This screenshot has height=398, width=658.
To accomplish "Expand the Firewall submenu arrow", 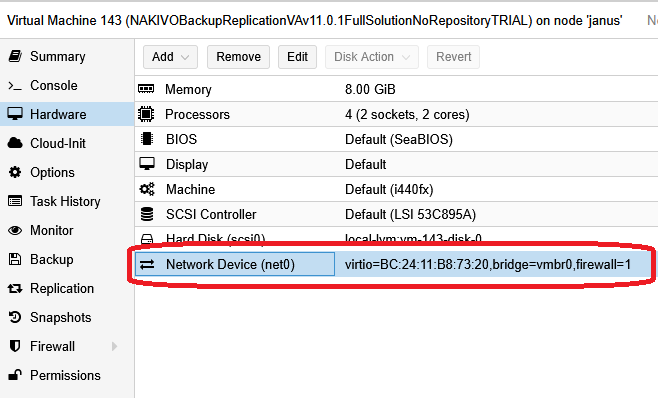I will (x=114, y=346).
